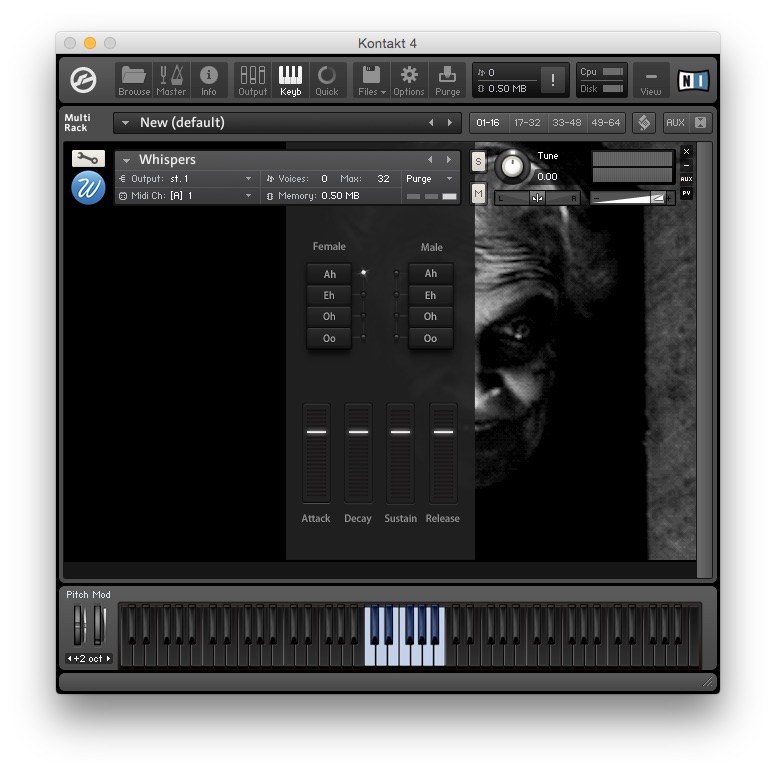
Task: Show the Info pane
Action: point(208,80)
